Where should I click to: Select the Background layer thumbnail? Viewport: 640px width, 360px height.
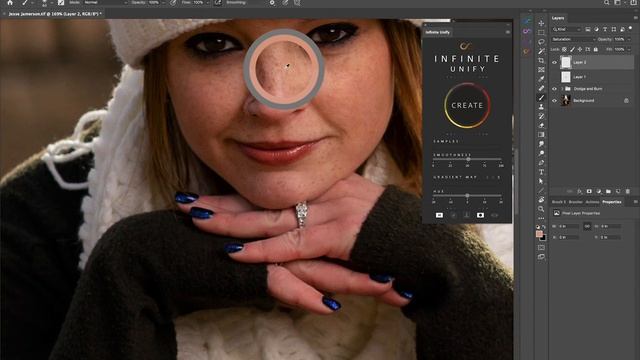(x=566, y=100)
